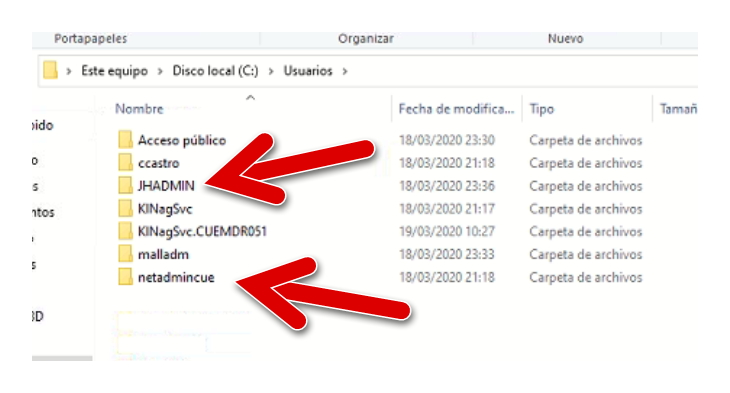Select the JHADMIN folder icon
This screenshot has width=730, height=393.
click(125, 185)
